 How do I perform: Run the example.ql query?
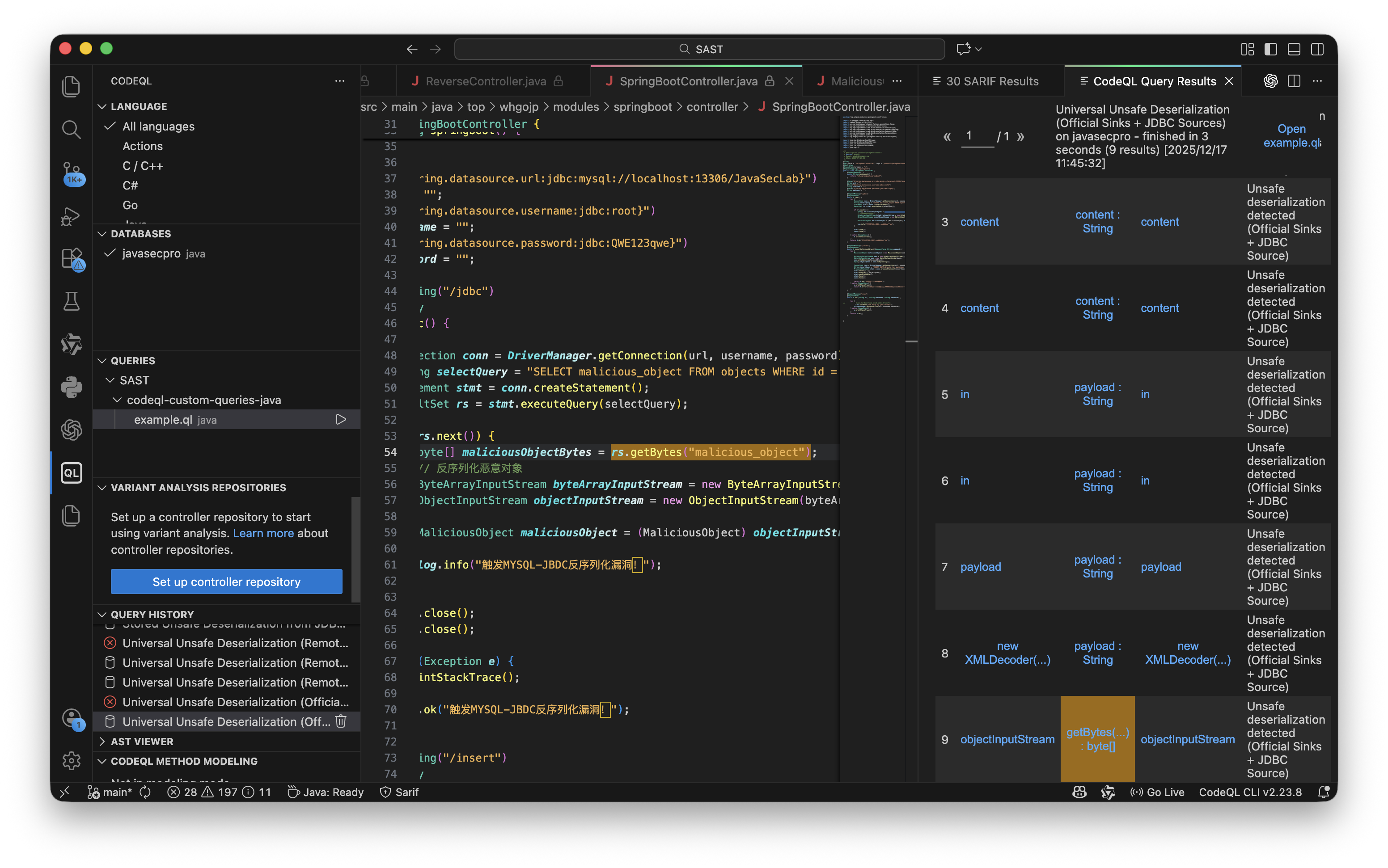click(341, 420)
